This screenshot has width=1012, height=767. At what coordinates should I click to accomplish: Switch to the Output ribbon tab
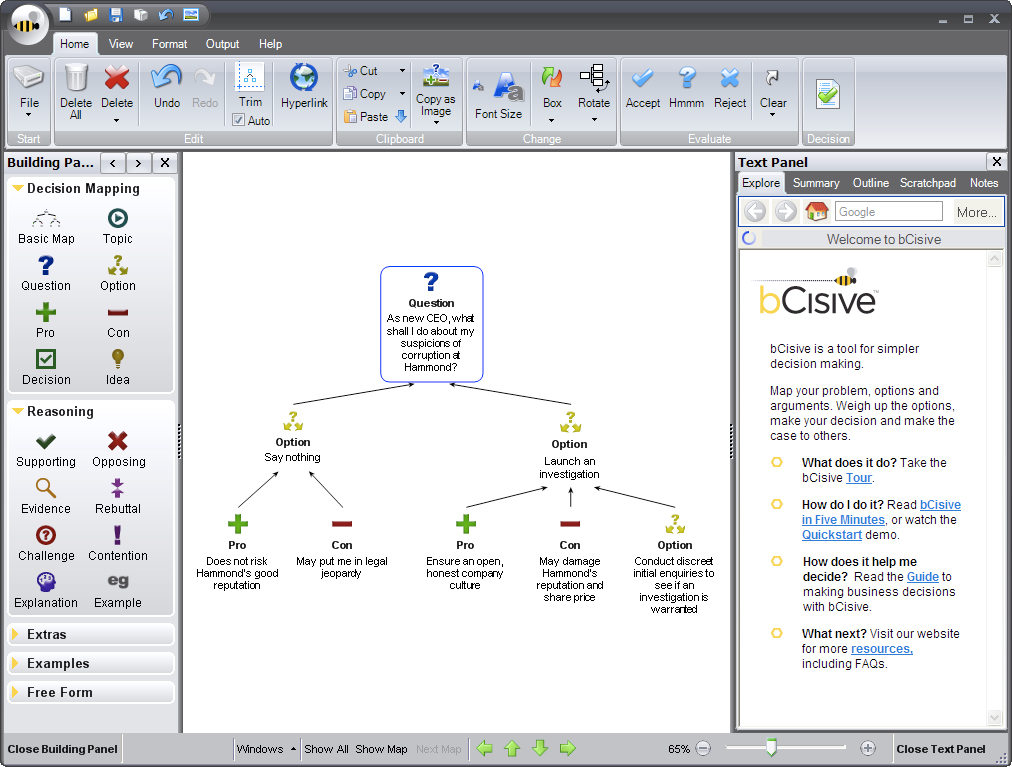click(223, 44)
